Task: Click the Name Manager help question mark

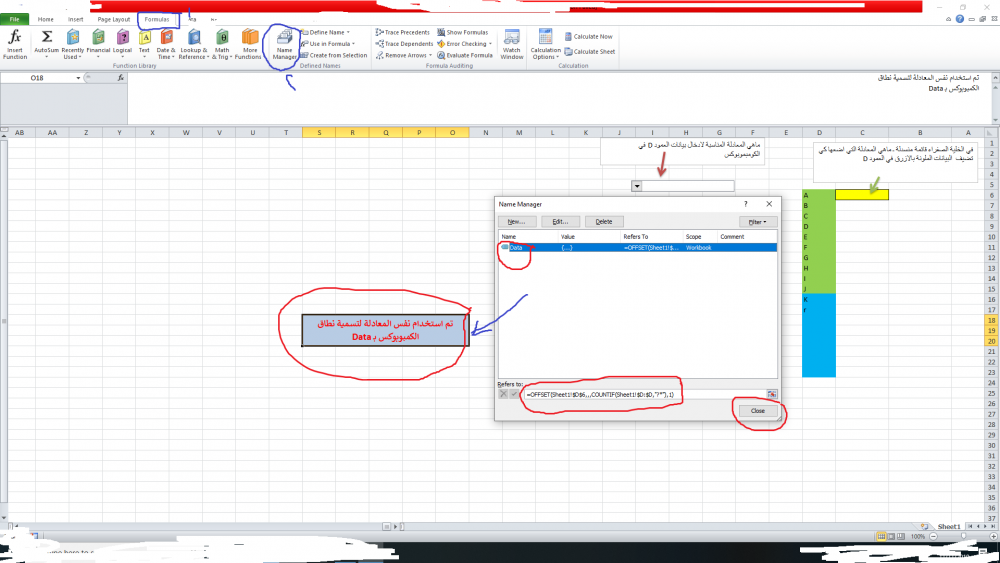Action: pos(745,204)
